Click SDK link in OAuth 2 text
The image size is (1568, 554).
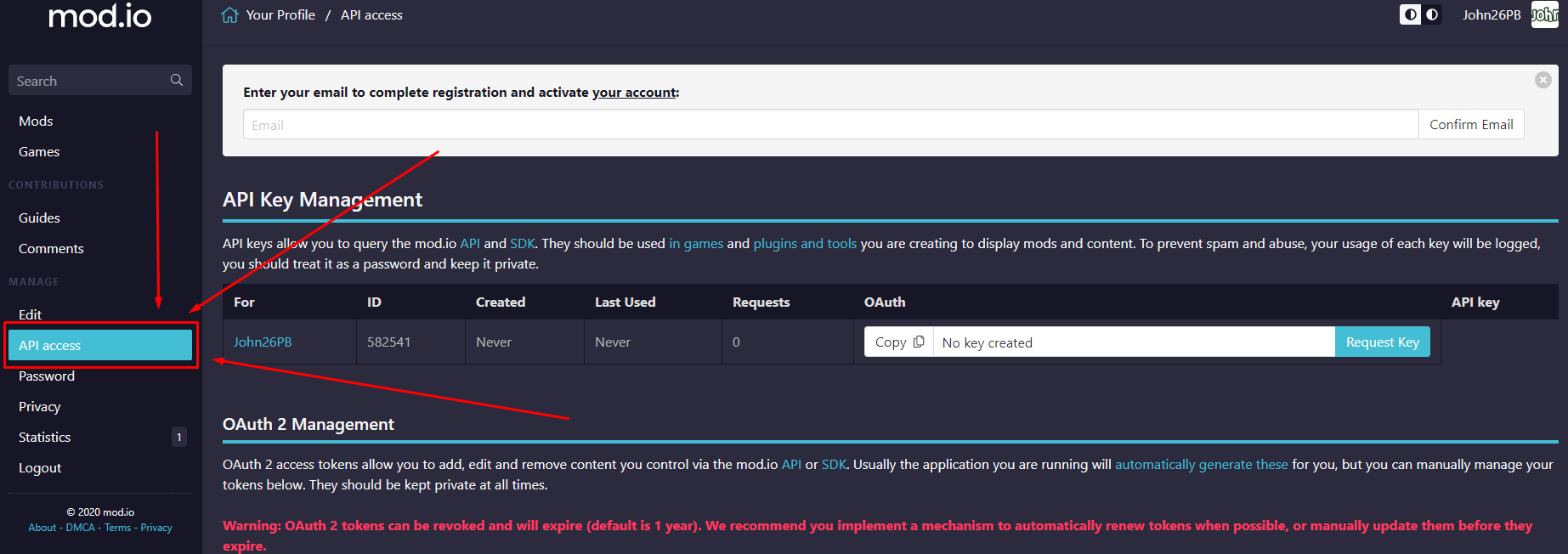point(834,464)
